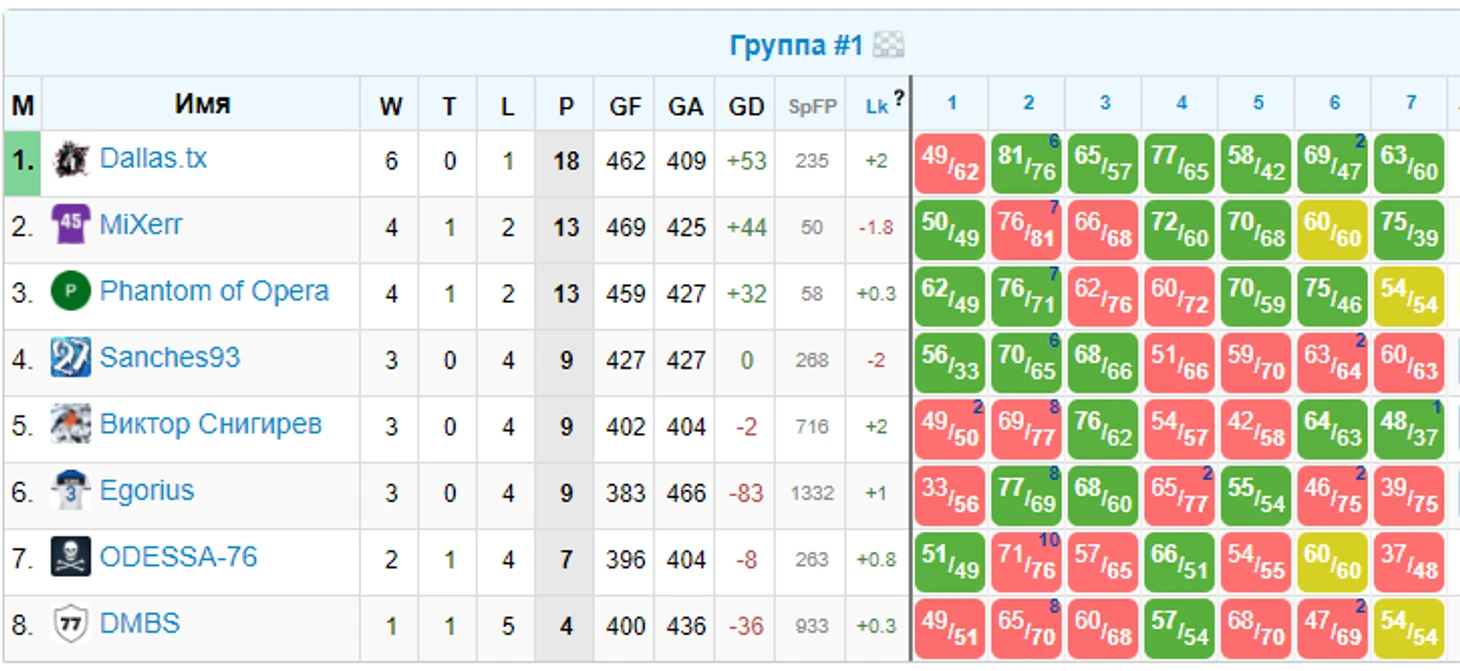1460x671 pixels.
Task: Click MiXerr's purple jersey avatar
Action: click(71, 226)
